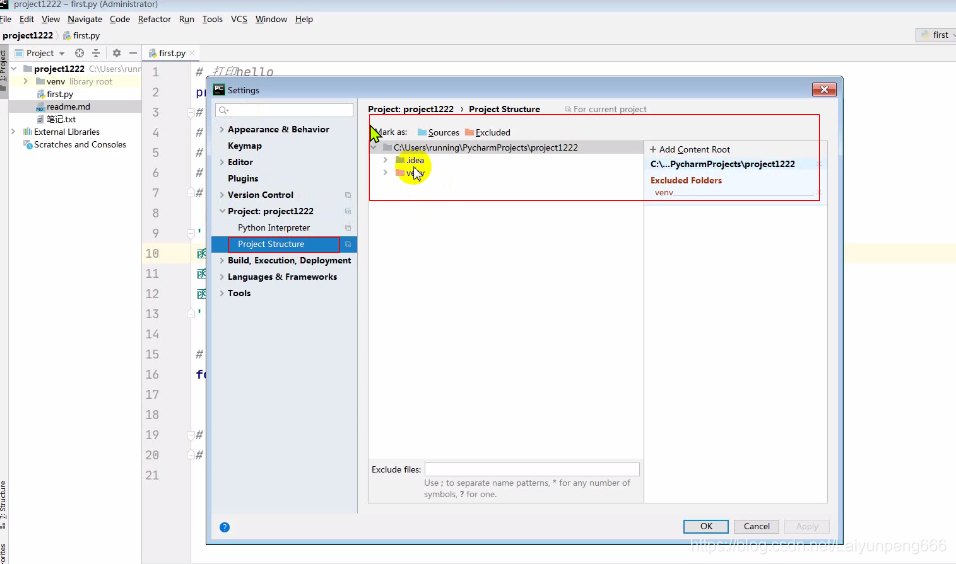The image size is (956, 564).
Task: Collapse project1222 root in Project panel
Action: [x=14, y=69]
